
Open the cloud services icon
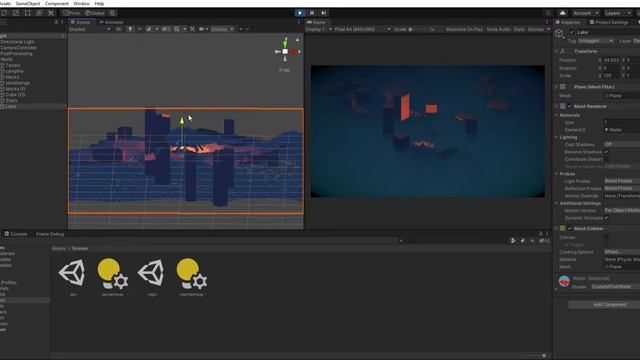[562, 13]
